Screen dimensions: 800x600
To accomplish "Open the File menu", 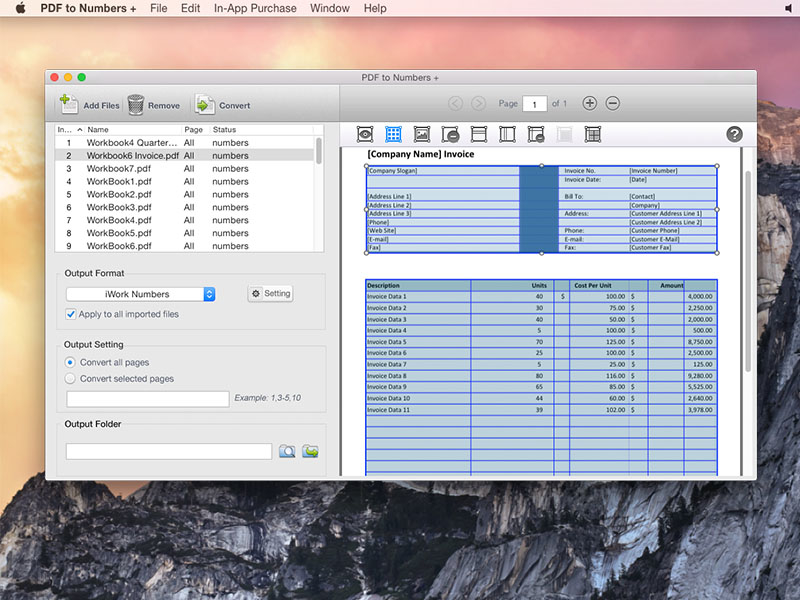I will [159, 8].
